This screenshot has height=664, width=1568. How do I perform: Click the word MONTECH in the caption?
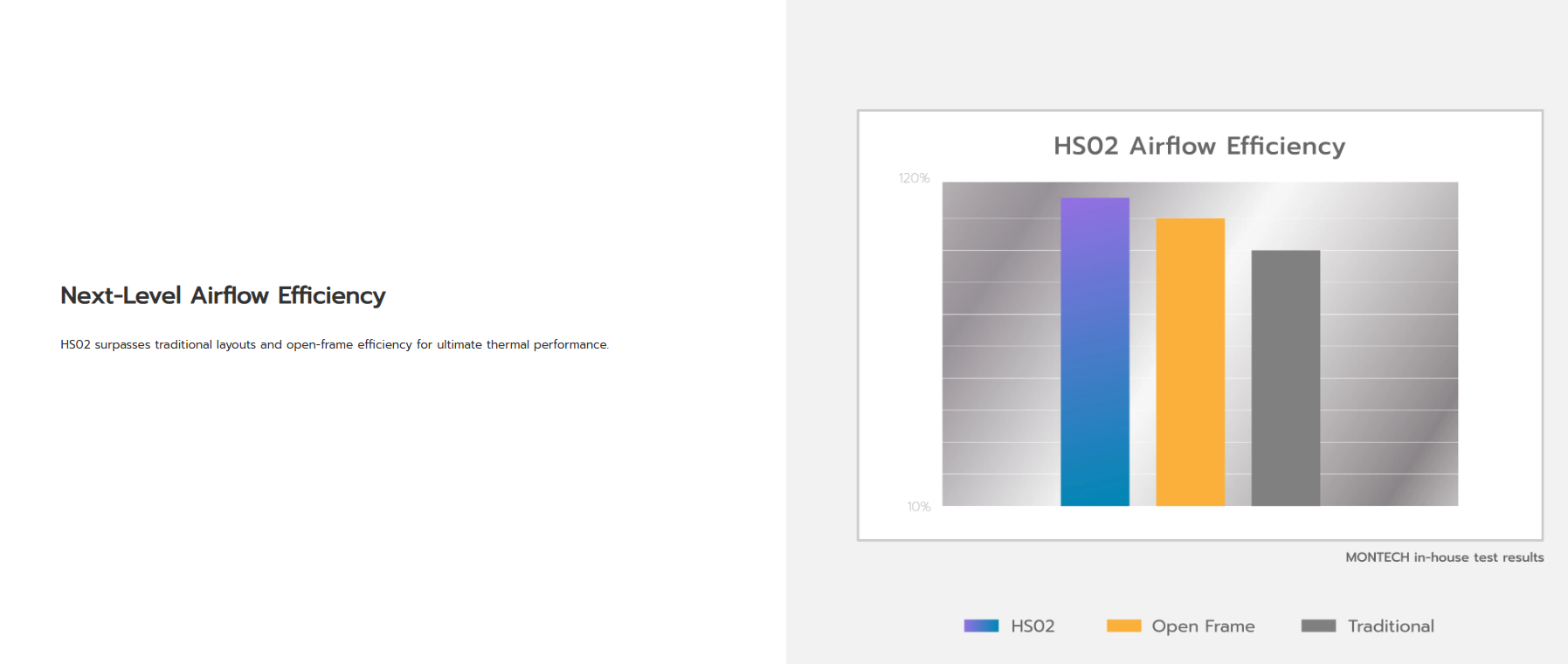[1377, 557]
